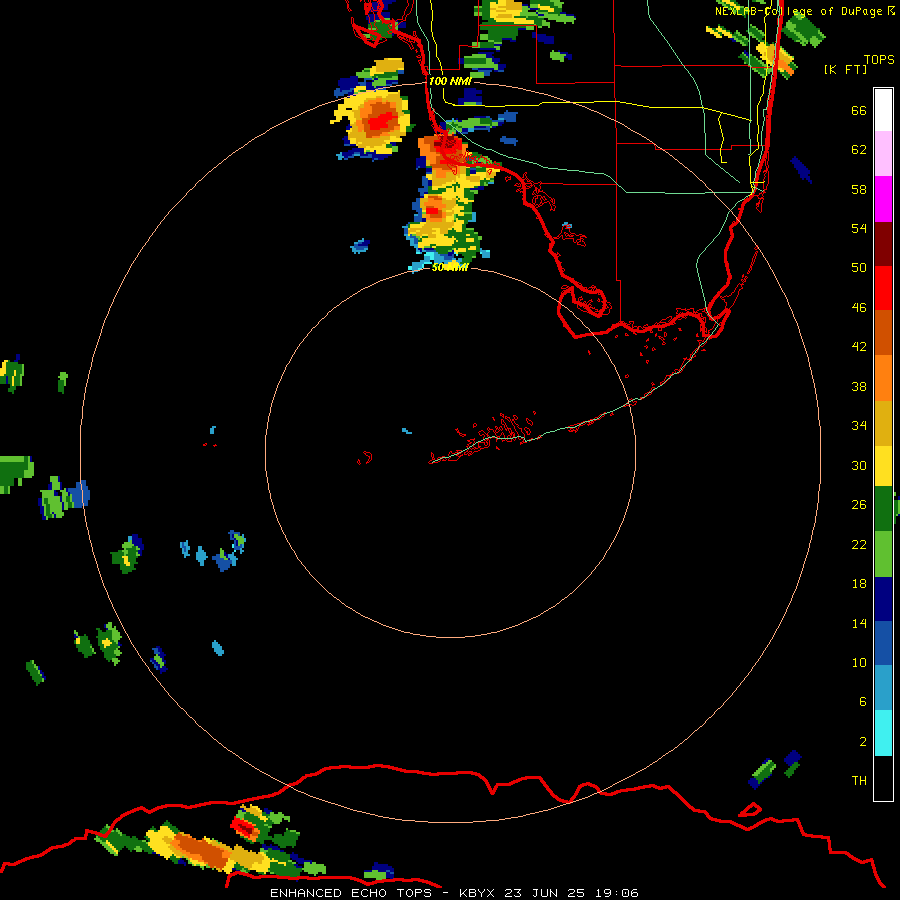Click the light green legend swatch
This screenshot has height=900, width=900.
(883, 554)
